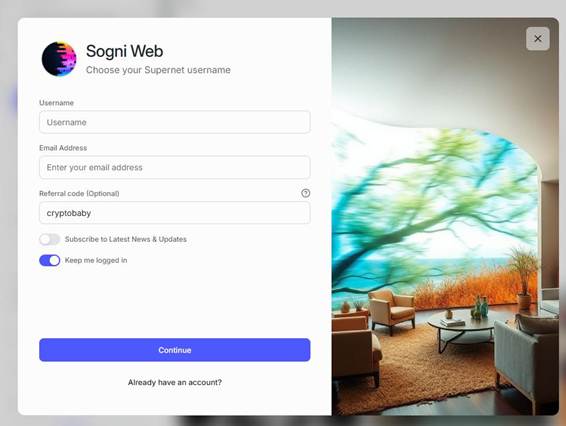Focus the Username input field
This screenshot has width=566, height=426.
click(175, 122)
